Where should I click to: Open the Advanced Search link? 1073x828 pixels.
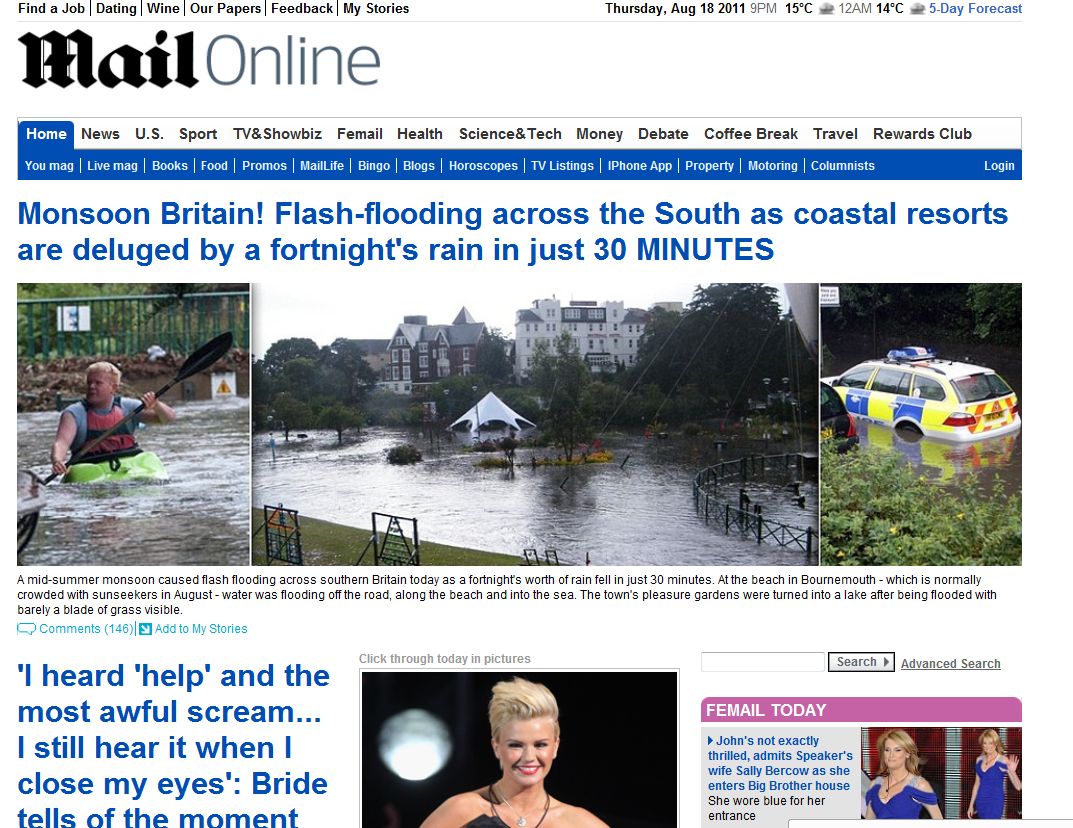951,664
